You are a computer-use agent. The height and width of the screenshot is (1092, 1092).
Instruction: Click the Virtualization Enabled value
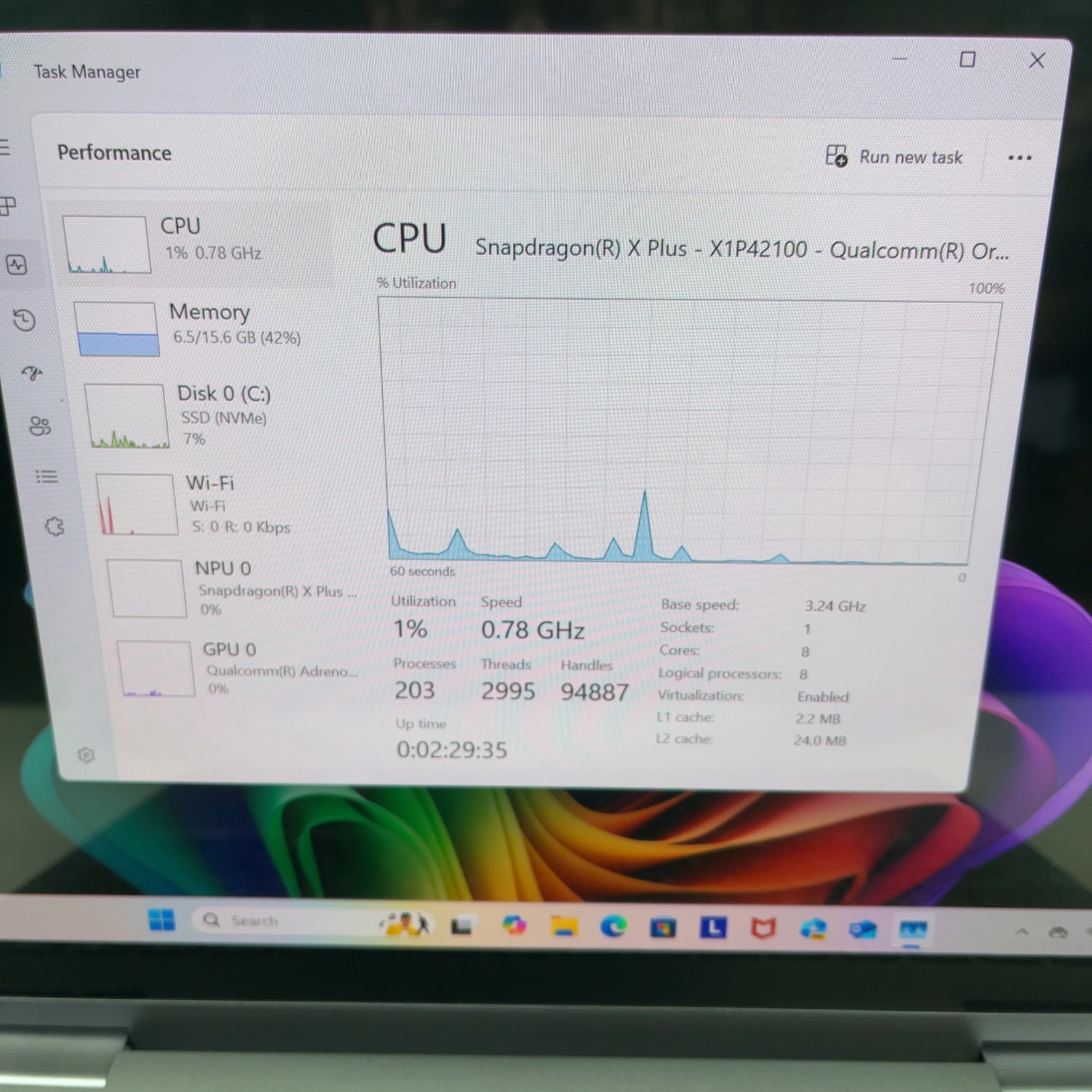click(x=823, y=697)
